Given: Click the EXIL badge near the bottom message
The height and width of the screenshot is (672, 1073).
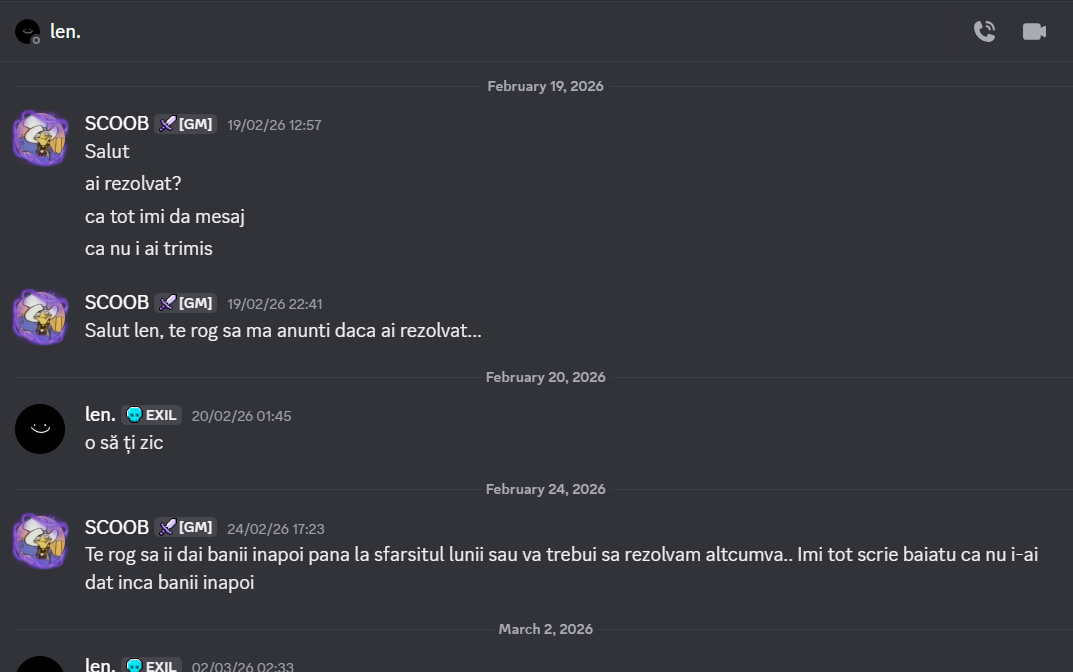Looking at the screenshot, I should point(152,665).
